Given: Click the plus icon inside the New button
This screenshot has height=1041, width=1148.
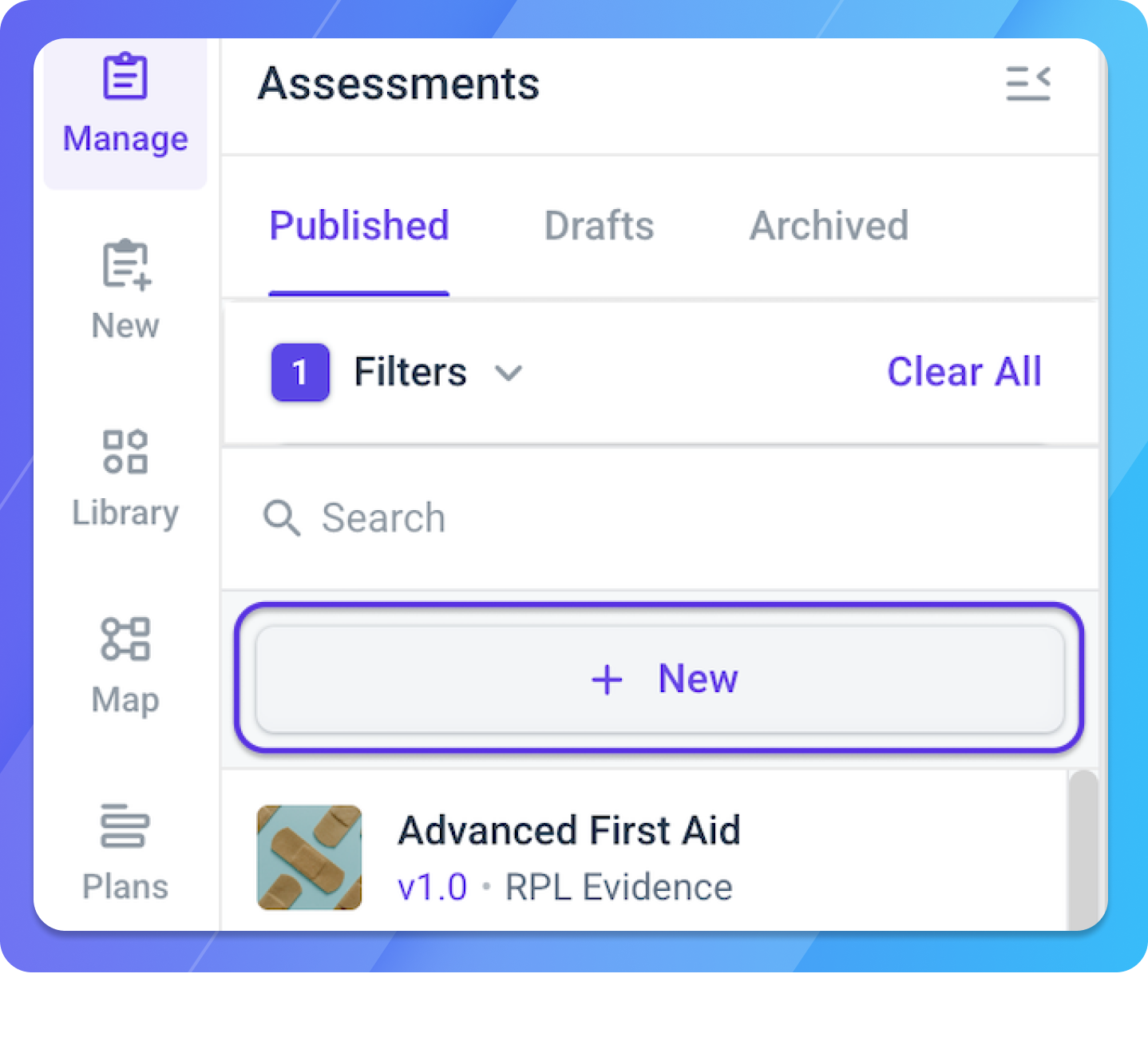Looking at the screenshot, I should [x=606, y=679].
